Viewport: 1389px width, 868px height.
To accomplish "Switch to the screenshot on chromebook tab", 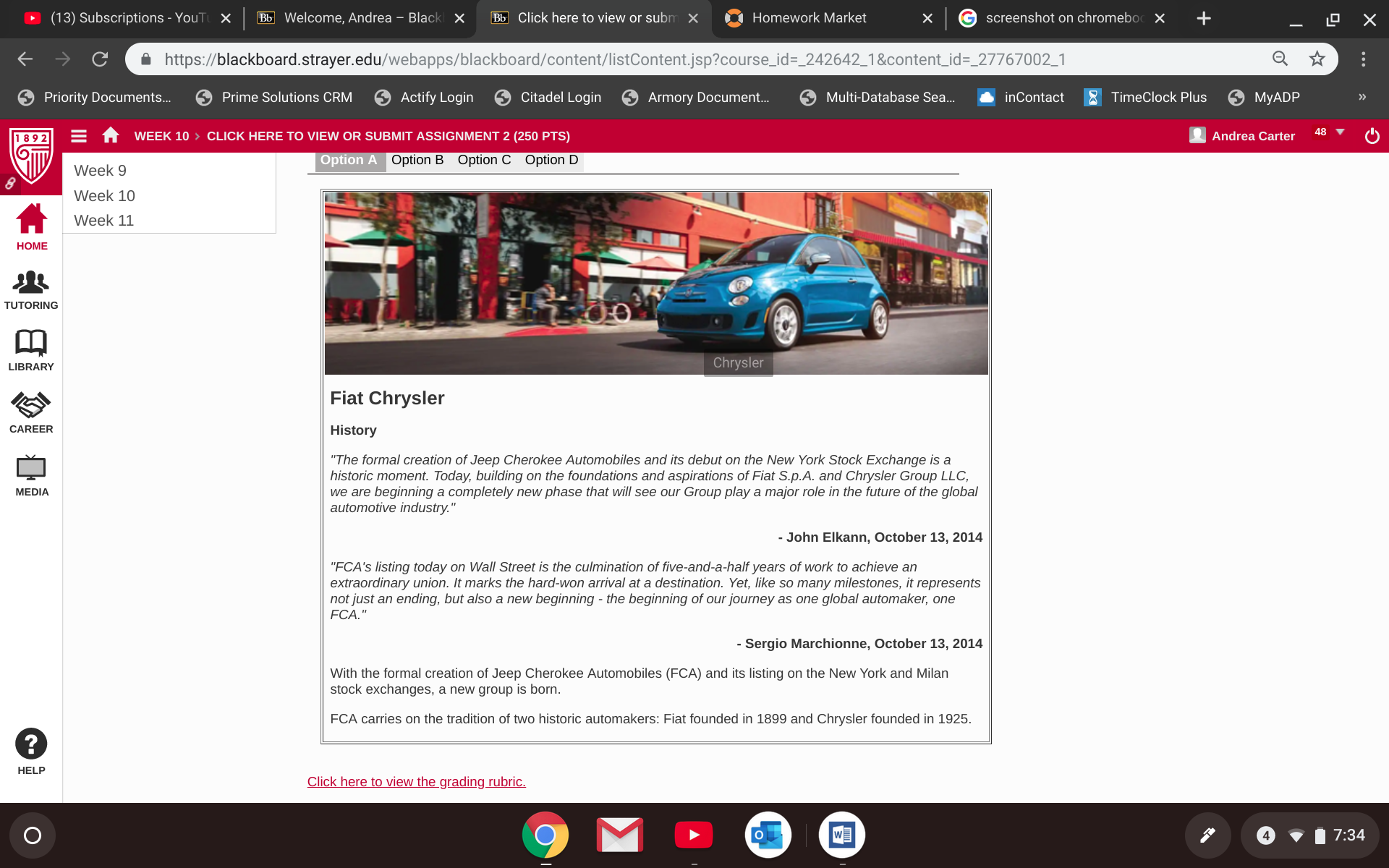I will (1063, 18).
